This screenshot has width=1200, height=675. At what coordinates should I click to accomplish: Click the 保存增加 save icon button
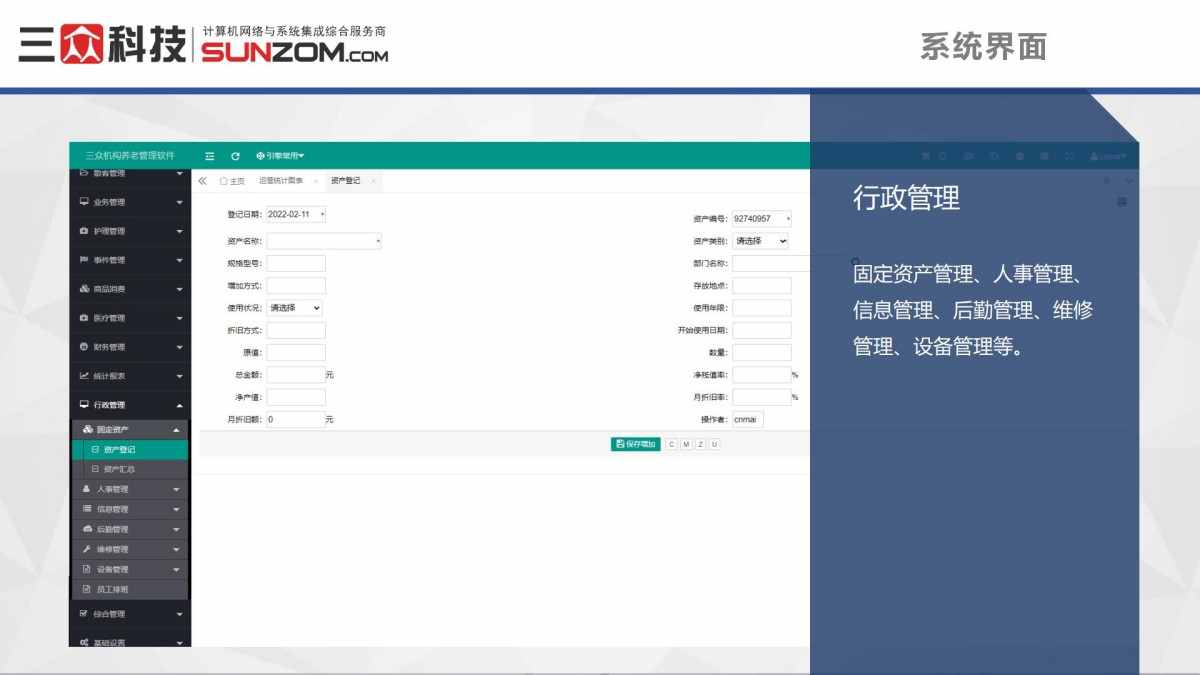click(622, 444)
